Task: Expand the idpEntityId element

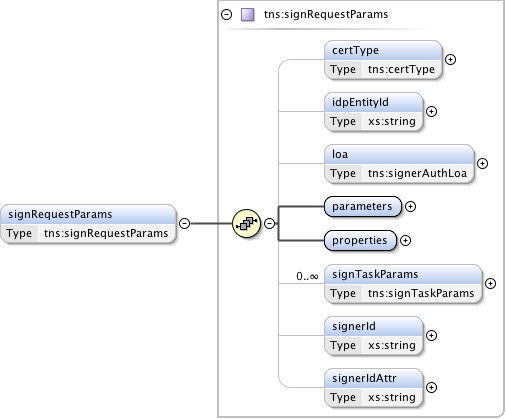Action: click(431, 112)
